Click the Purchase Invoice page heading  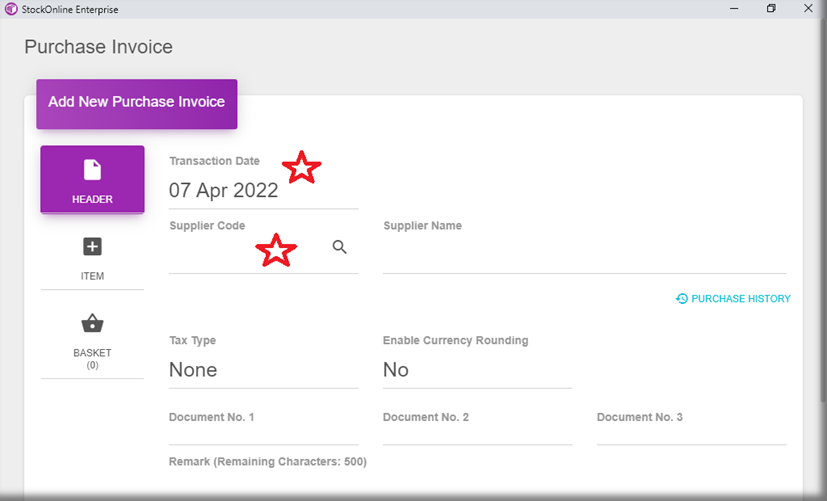[x=98, y=47]
